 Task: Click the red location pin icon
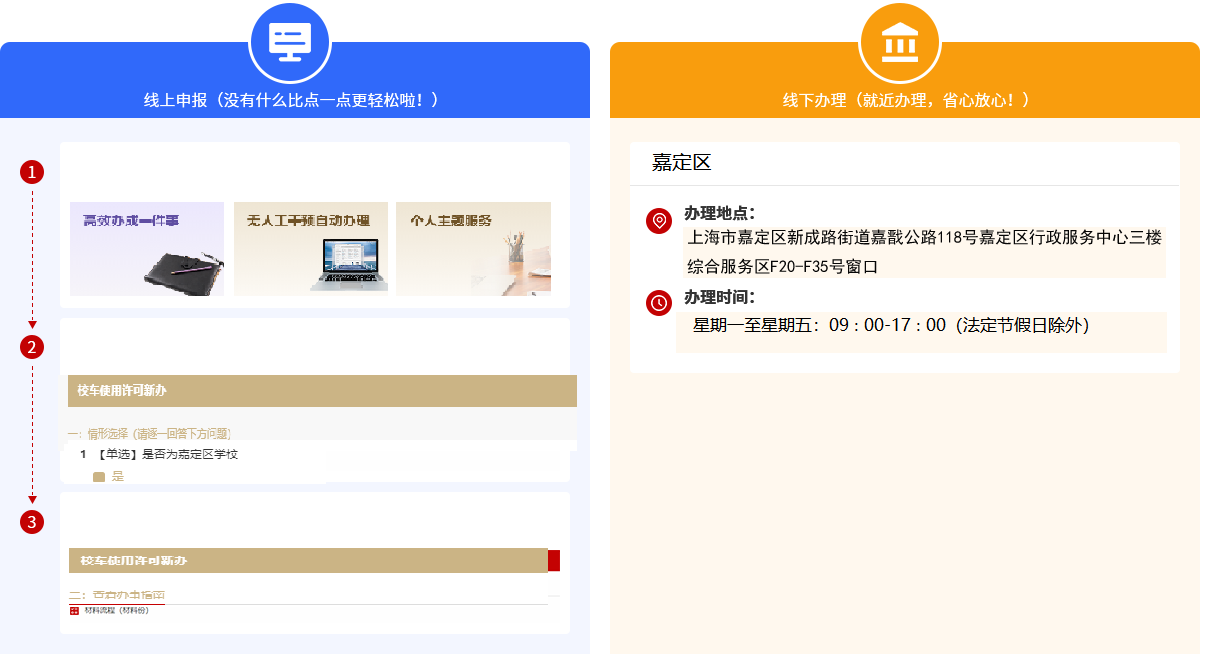coord(658,220)
